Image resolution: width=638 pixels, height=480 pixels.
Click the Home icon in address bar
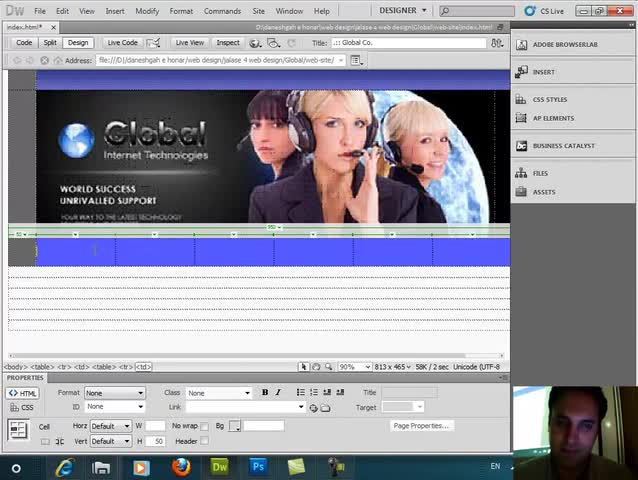click(58, 61)
